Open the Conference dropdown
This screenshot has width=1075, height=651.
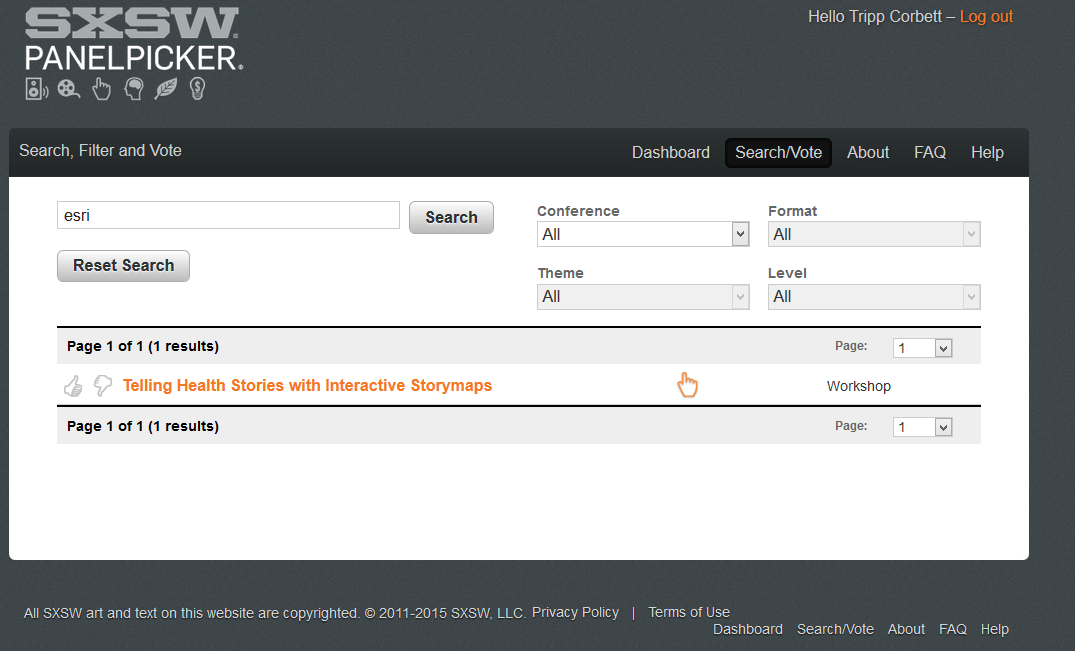(643, 234)
